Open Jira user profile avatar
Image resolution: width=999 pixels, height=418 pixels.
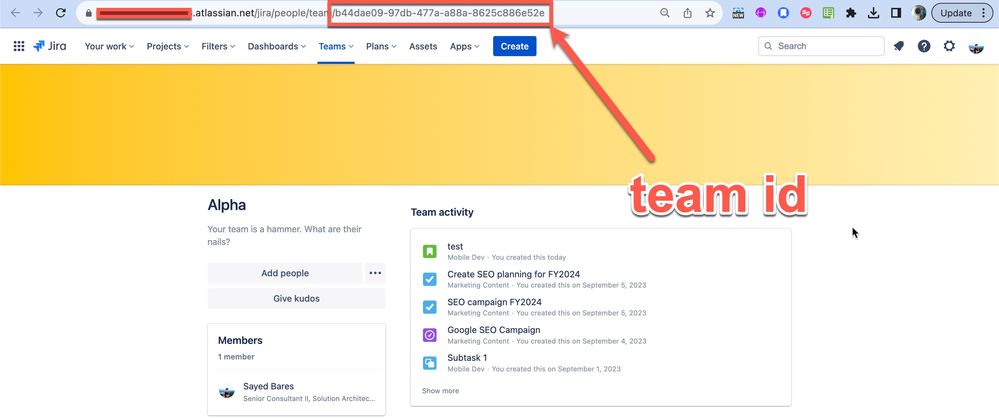click(976, 47)
